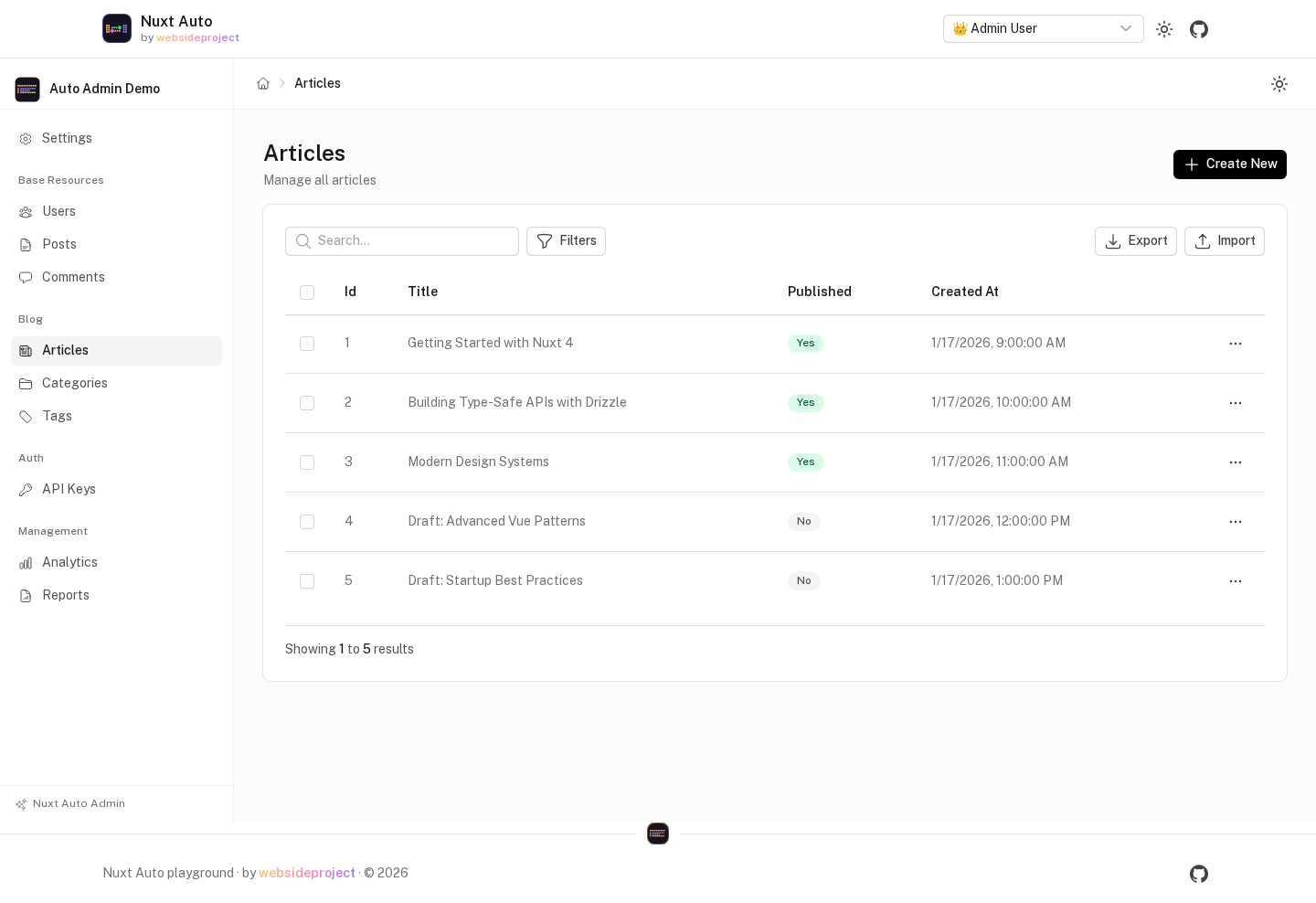Click the Create New button

(x=1230, y=165)
